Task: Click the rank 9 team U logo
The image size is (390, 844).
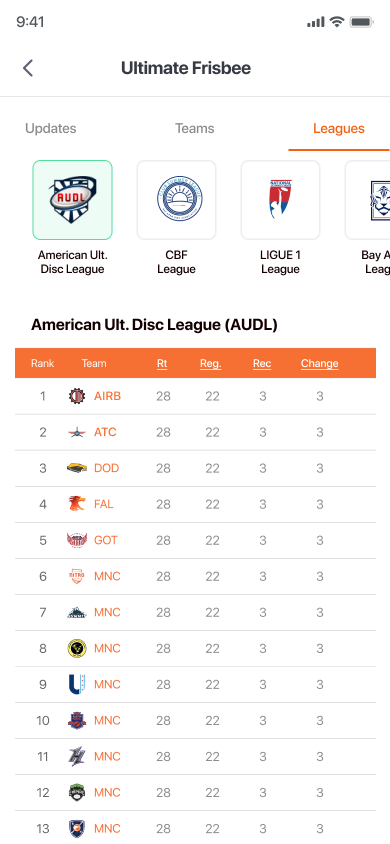Action: coord(77,684)
